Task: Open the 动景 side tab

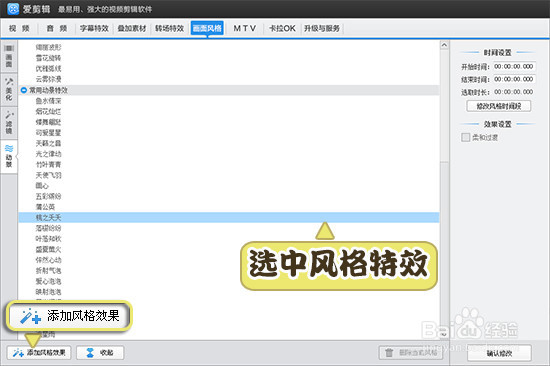Action: pos(9,157)
